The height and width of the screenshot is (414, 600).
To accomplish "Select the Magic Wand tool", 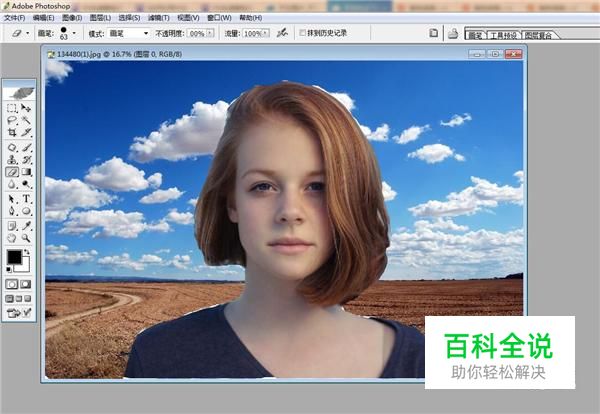I will tap(26, 121).
